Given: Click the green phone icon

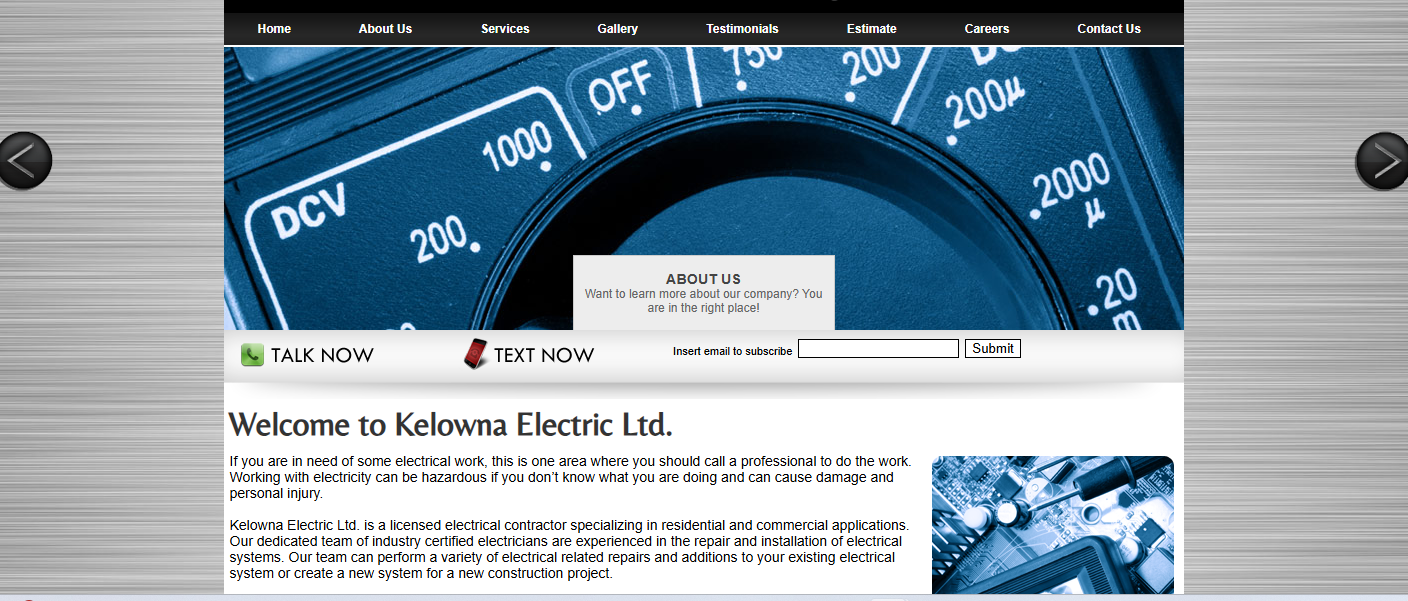Looking at the screenshot, I should point(252,355).
